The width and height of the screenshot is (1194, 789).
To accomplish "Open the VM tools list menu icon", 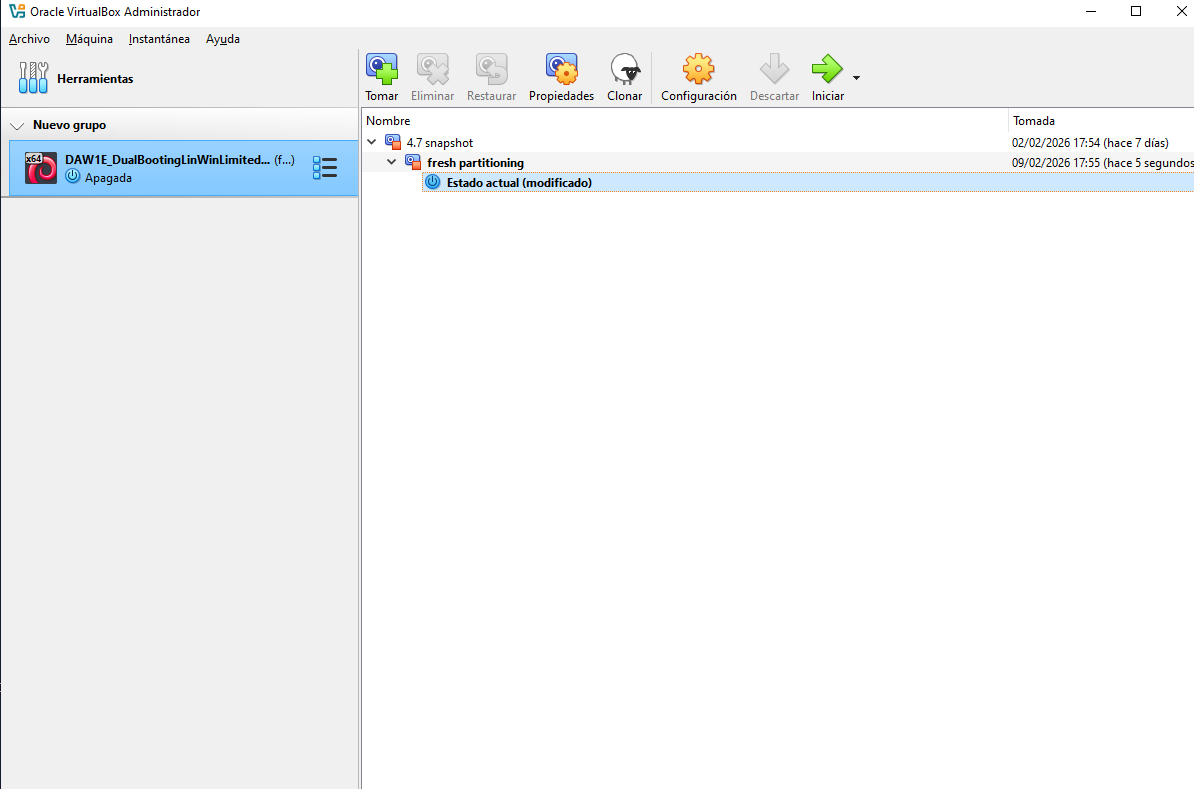I will point(325,168).
